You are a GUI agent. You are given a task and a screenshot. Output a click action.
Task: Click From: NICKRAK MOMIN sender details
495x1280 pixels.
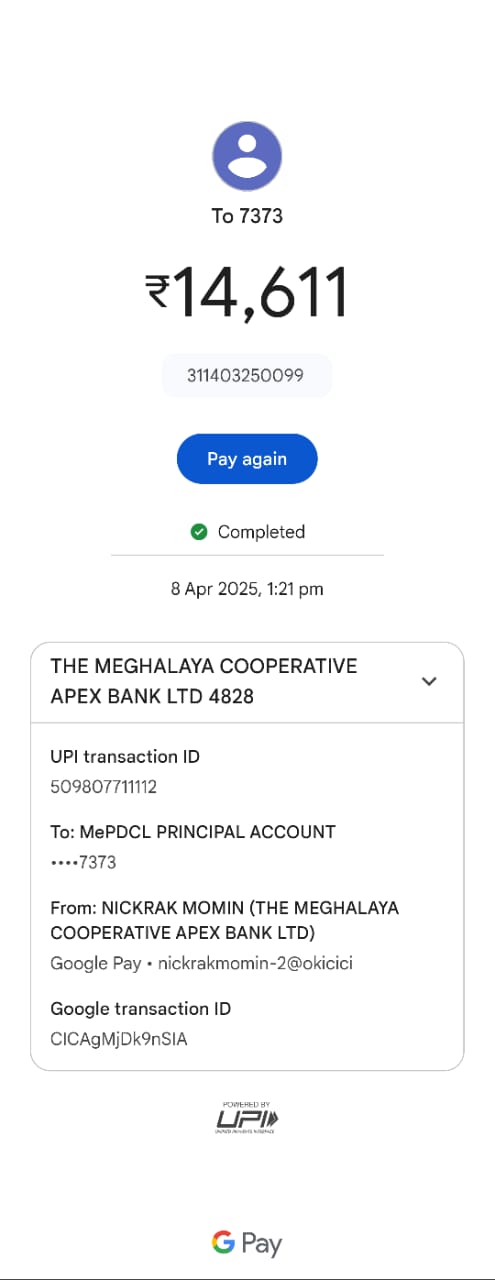225,920
